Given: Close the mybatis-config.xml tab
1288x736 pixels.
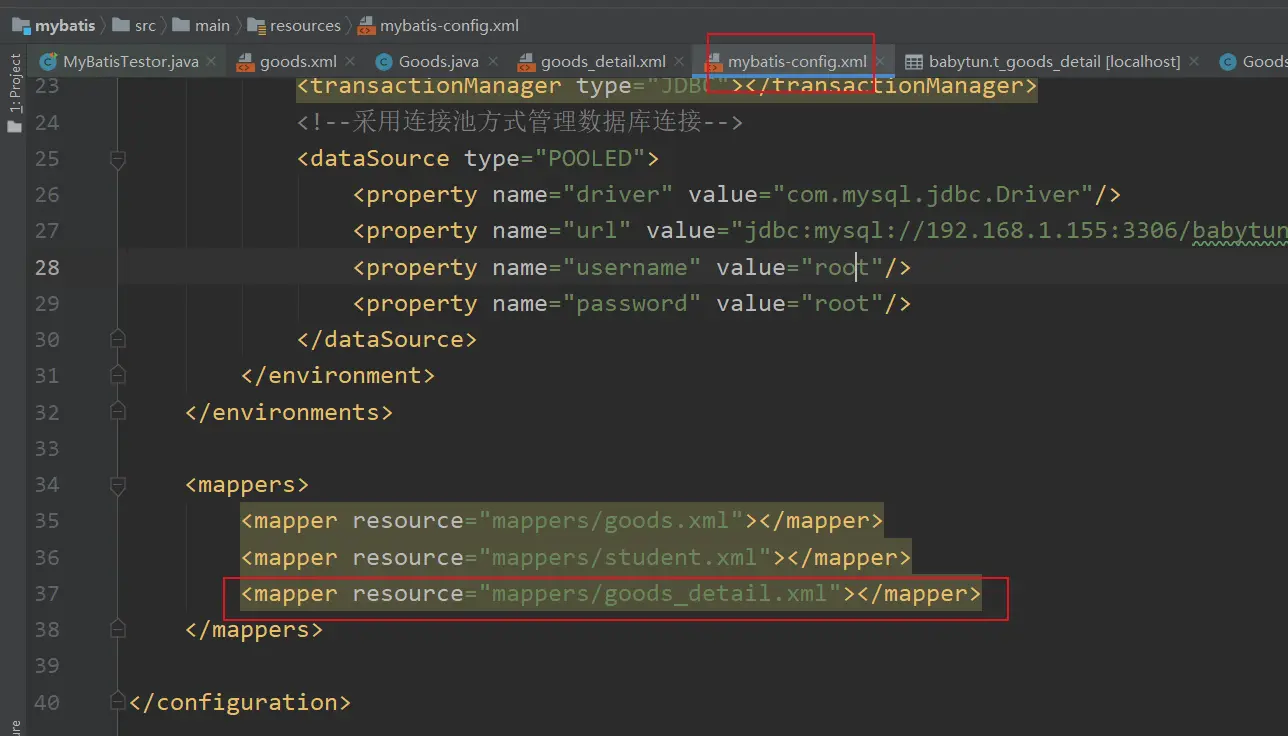Looking at the screenshot, I should [x=880, y=62].
